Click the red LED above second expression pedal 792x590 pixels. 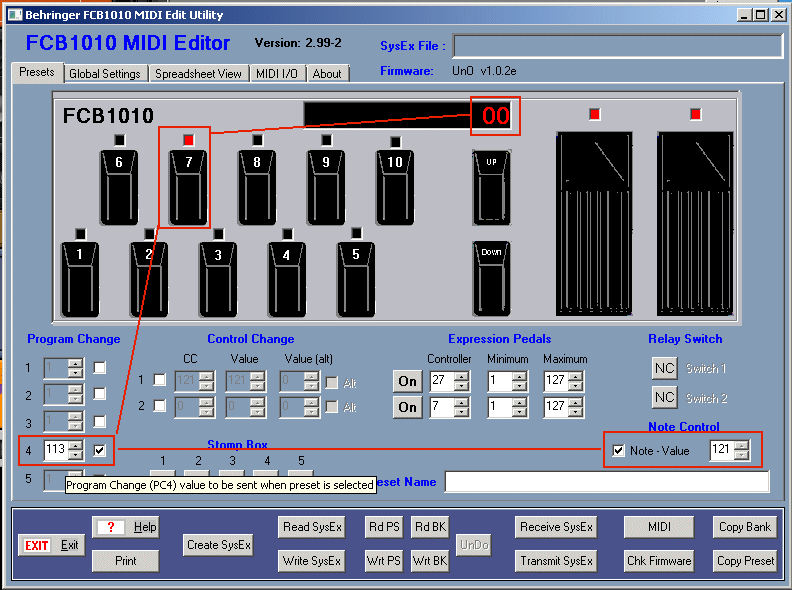tap(696, 114)
